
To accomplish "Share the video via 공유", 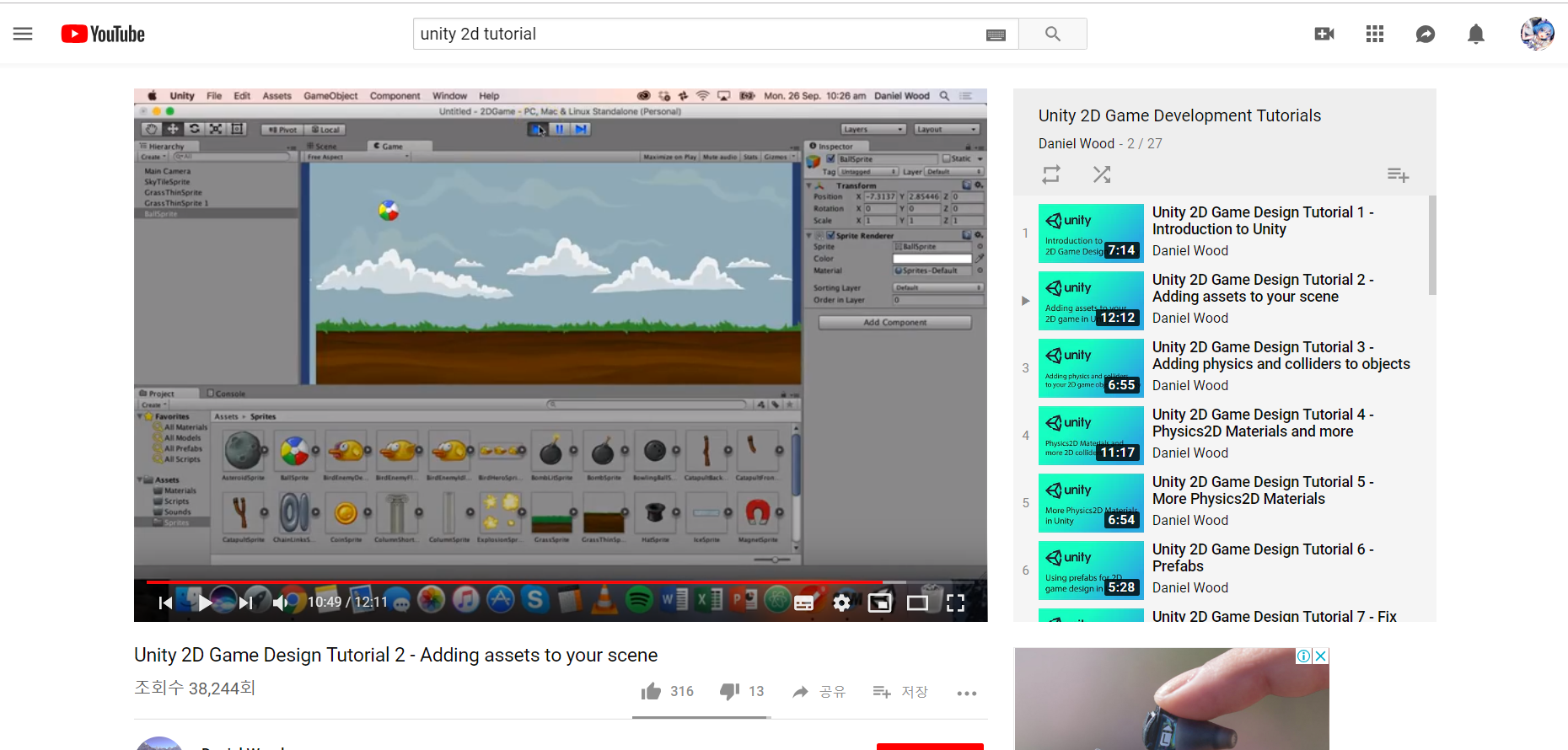I will tap(819, 692).
